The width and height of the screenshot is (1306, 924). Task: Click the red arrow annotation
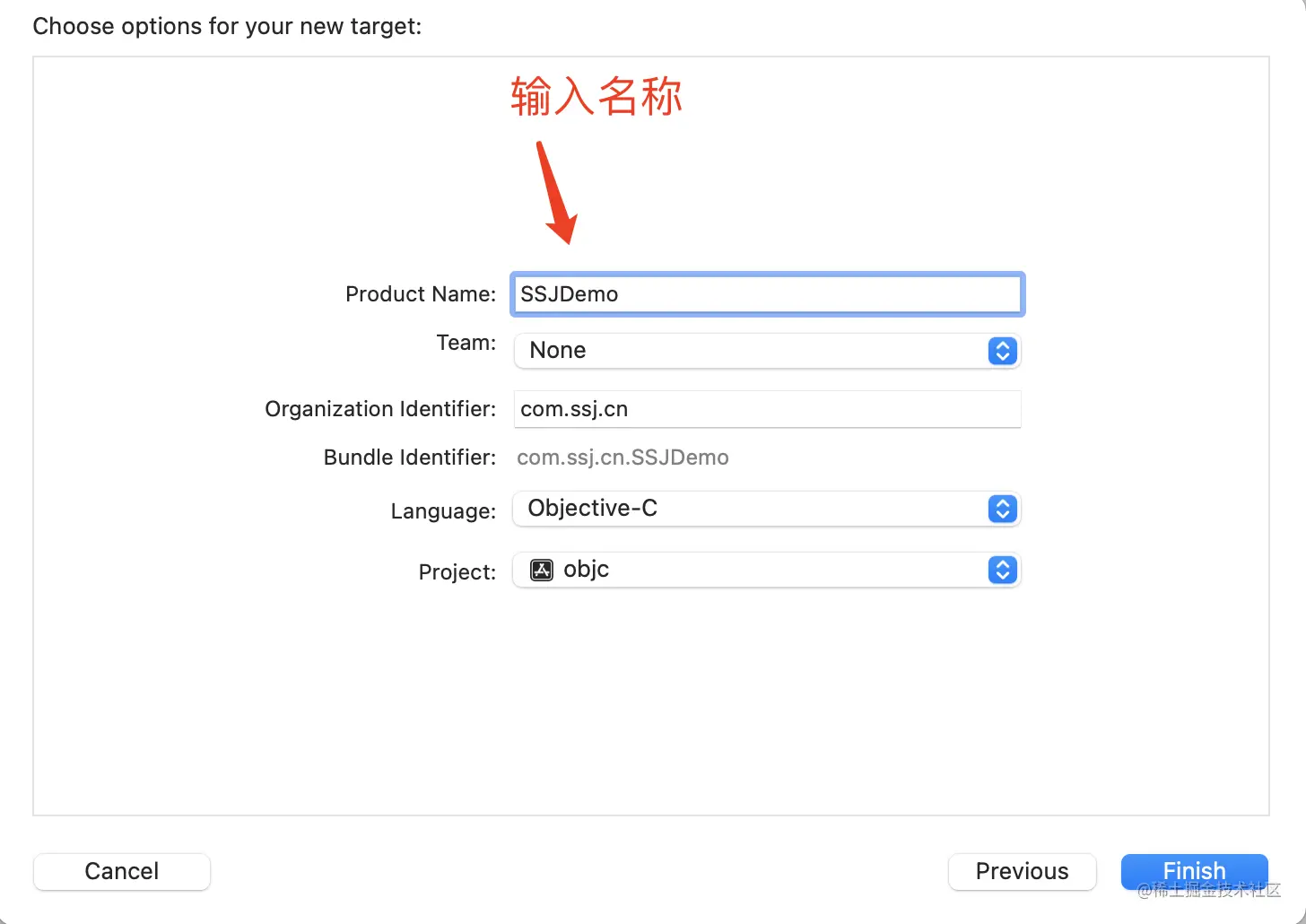(x=556, y=192)
